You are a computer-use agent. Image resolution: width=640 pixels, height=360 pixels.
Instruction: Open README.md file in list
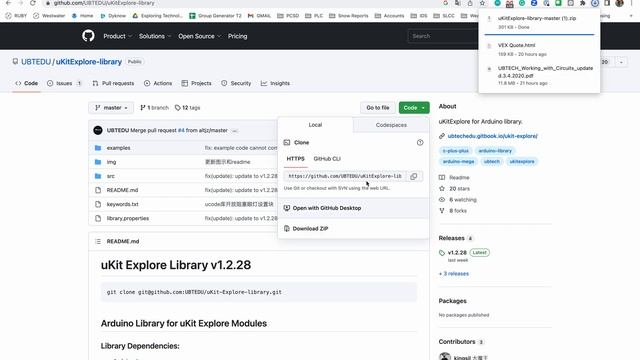(x=122, y=190)
